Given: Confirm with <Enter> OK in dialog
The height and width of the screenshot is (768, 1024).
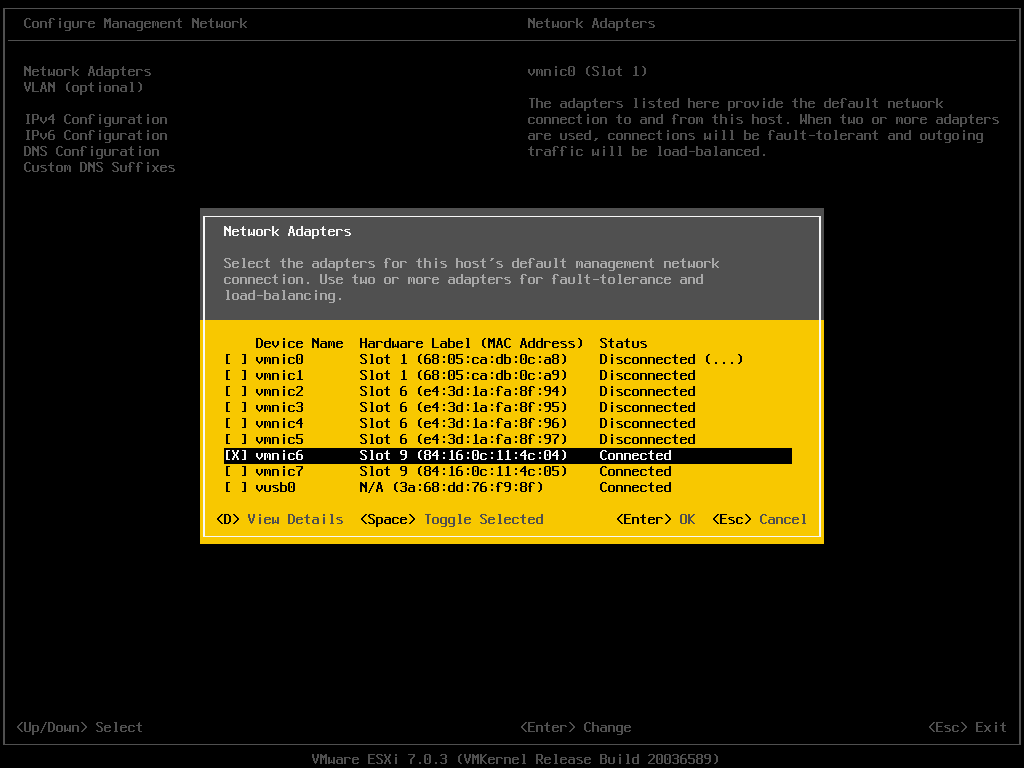Looking at the screenshot, I should tap(656, 519).
